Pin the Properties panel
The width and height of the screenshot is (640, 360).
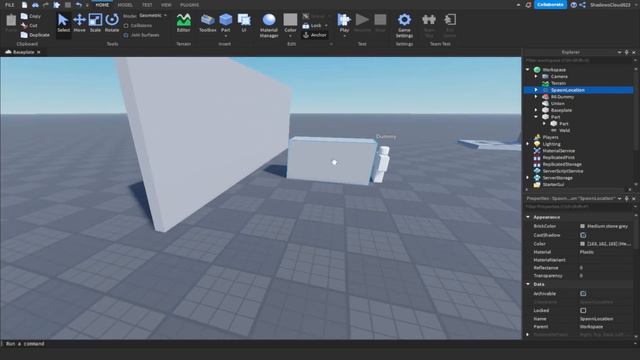coord(627,198)
